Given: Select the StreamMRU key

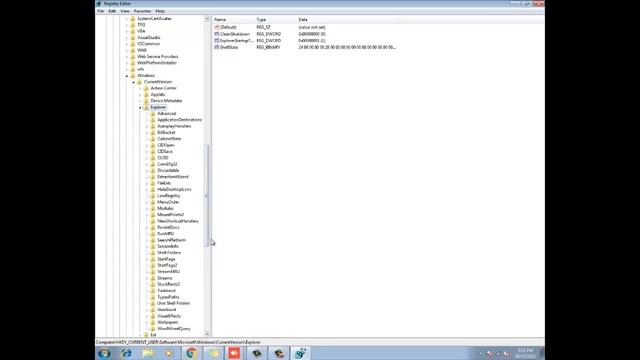Looking at the screenshot, I should pos(168,272).
